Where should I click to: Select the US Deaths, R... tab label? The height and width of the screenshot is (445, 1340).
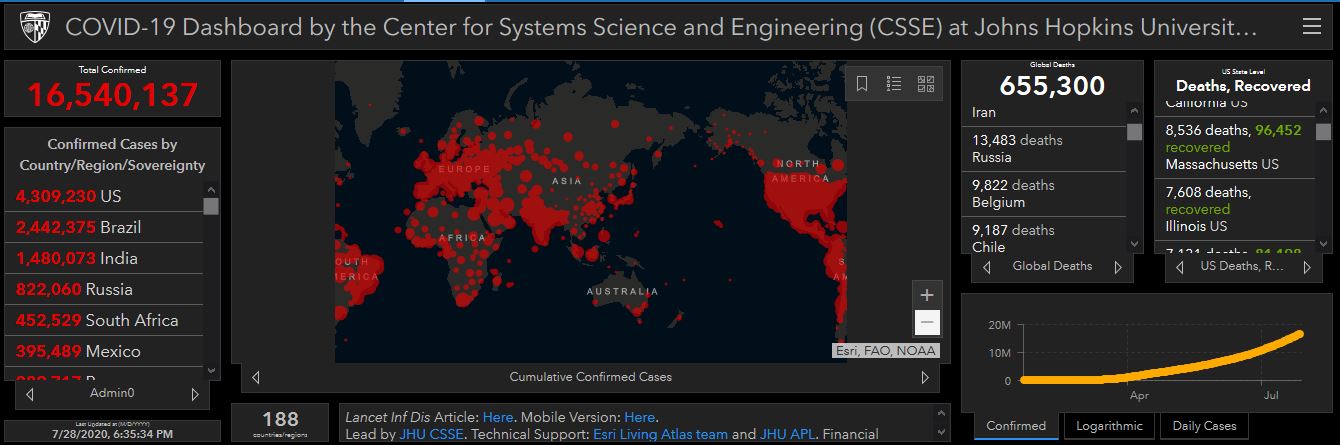point(1243,266)
